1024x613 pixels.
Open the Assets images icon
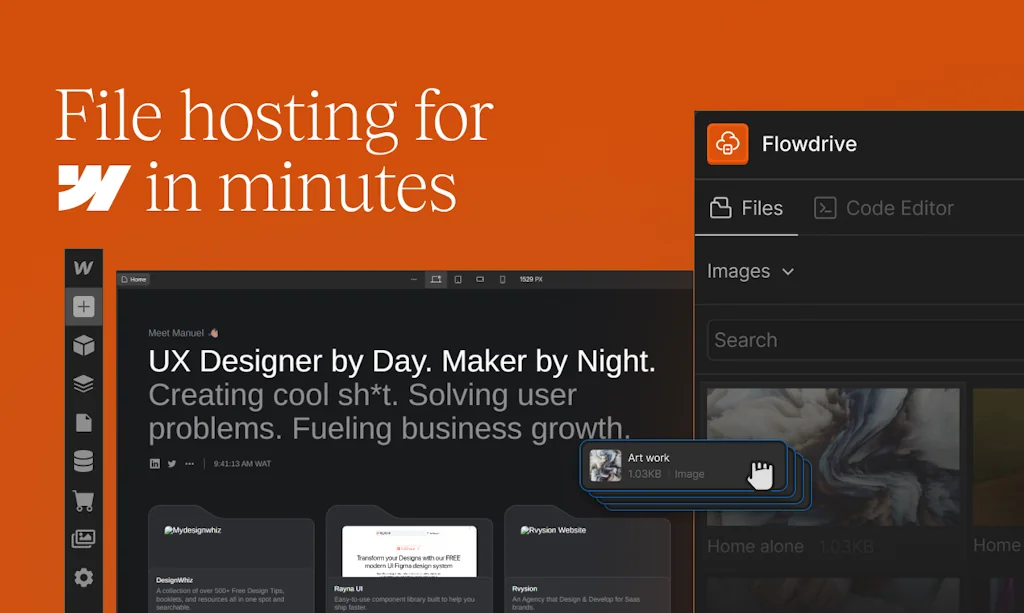coord(84,539)
